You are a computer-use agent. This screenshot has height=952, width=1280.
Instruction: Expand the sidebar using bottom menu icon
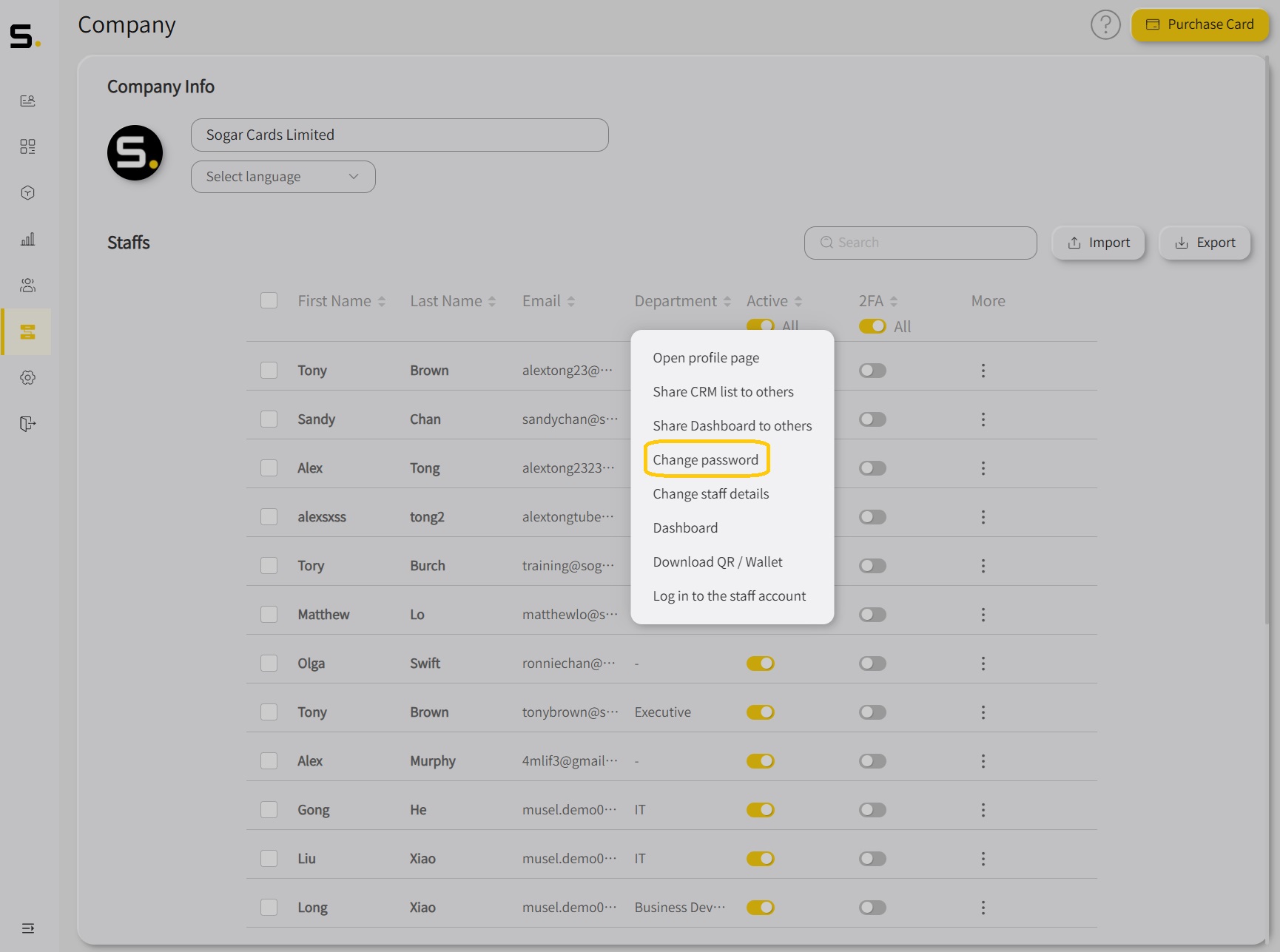pyautogui.click(x=27, y=928)
